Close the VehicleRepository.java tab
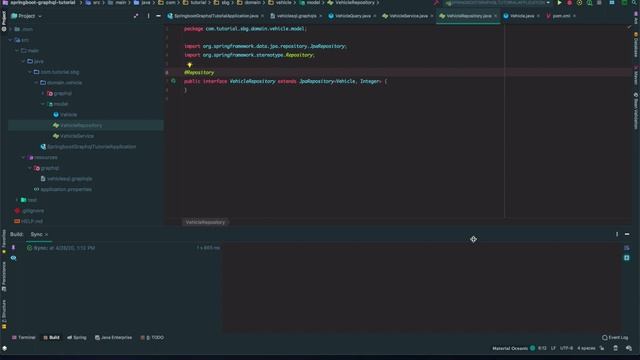The image size is (640, 360). (496, 16)
